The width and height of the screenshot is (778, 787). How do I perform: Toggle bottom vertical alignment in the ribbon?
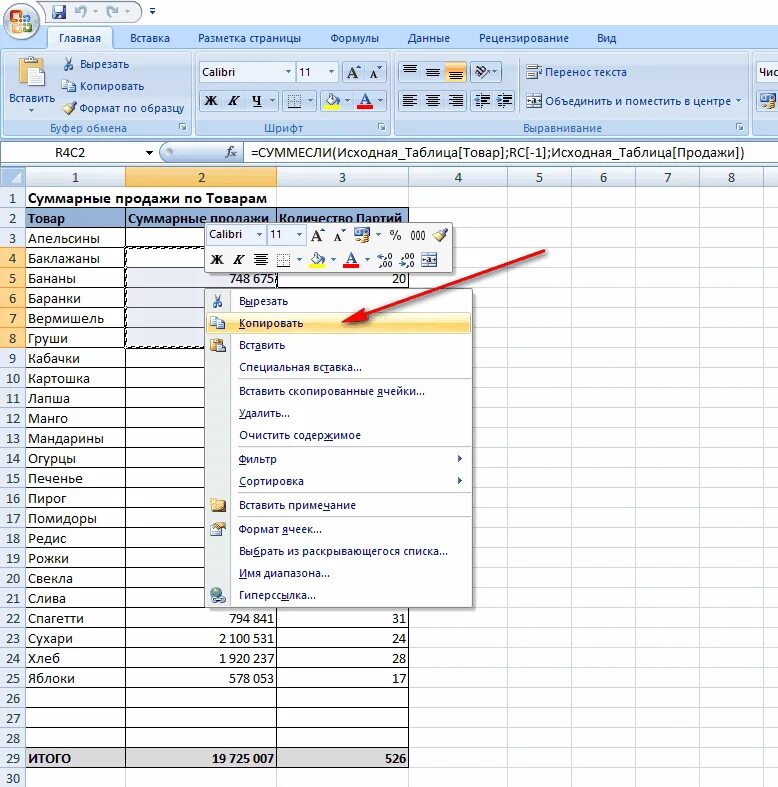click(x=455, y=72)
